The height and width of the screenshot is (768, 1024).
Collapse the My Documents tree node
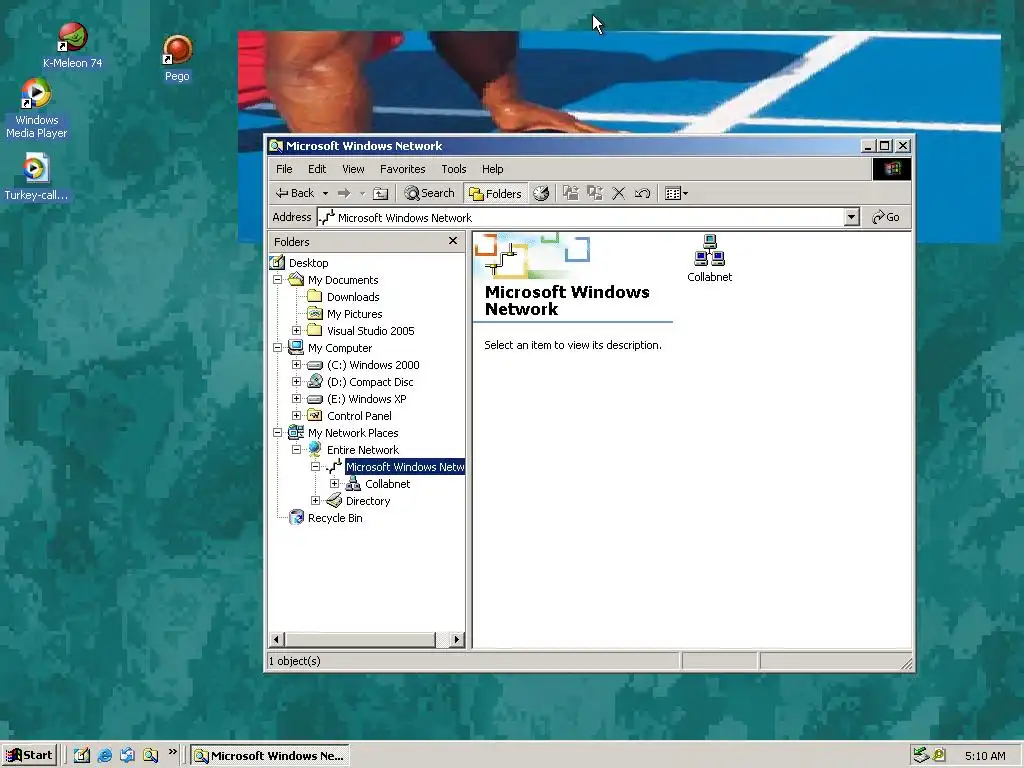pos(278,280)
